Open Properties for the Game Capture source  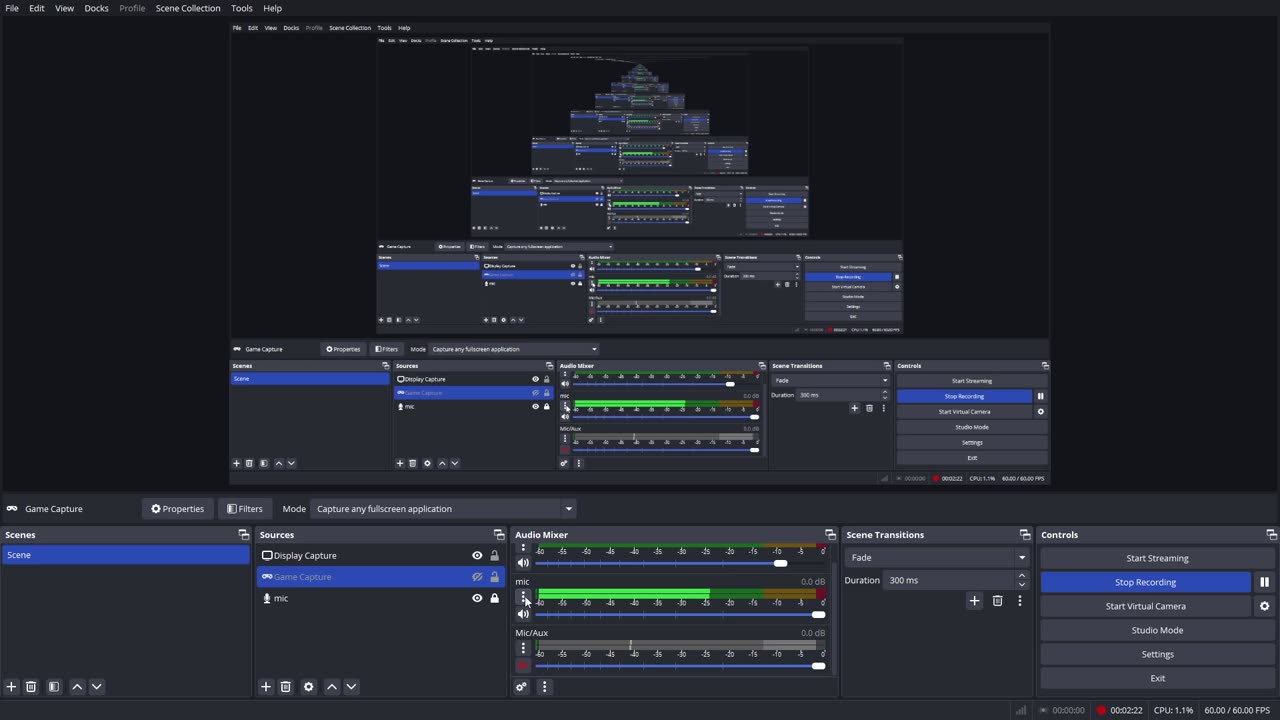point(177,509)
